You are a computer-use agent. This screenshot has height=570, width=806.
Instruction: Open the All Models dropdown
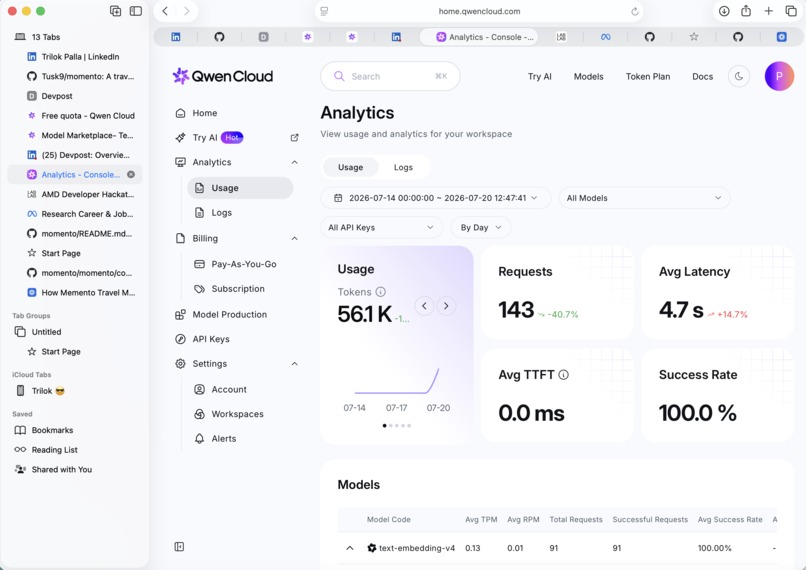(645, 198)
